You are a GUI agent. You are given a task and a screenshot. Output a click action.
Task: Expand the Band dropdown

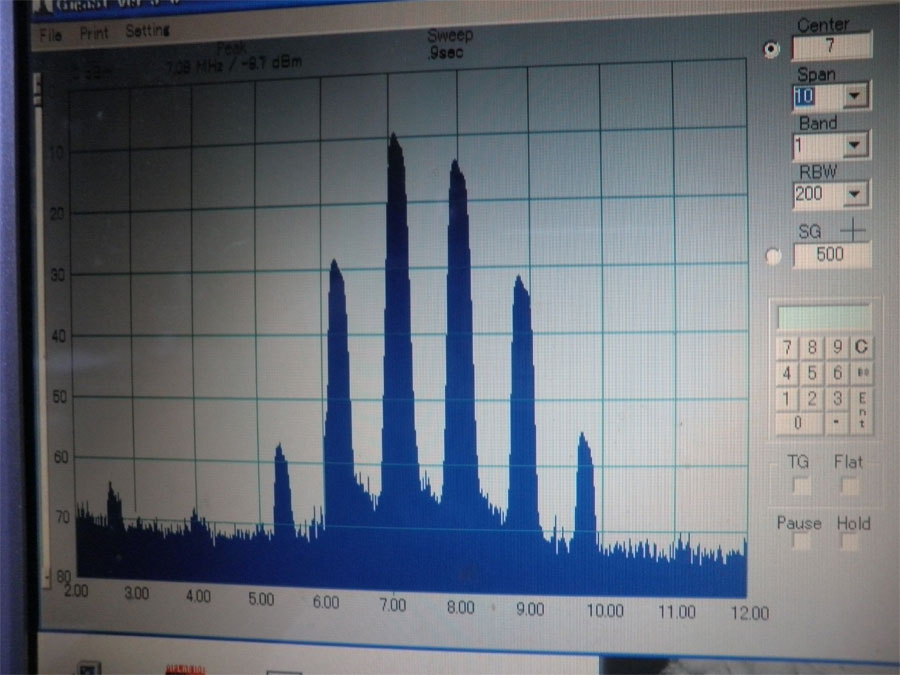pyautogui.click(x=855, y=146)
